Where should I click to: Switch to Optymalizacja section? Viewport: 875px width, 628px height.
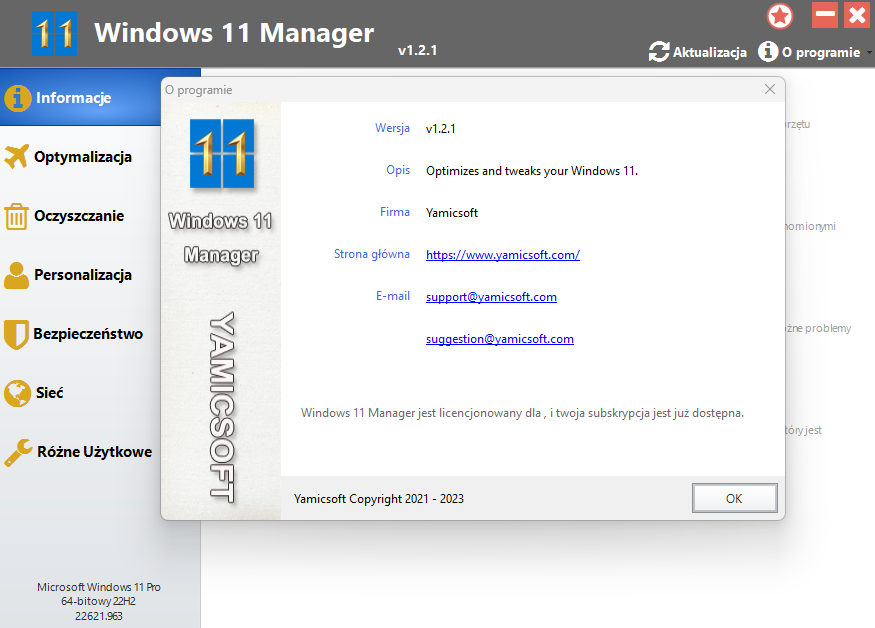pos(83,157)
